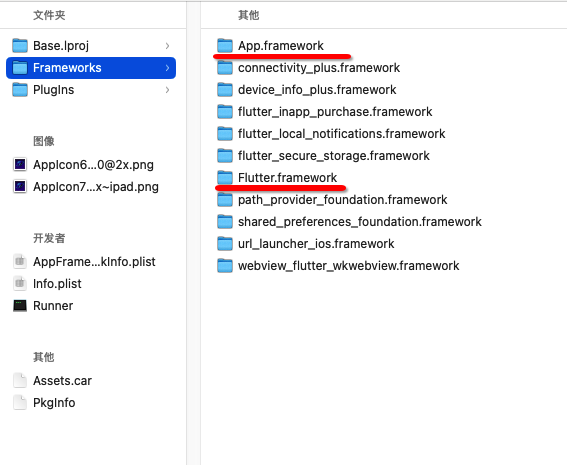Expand the Base.lproj folder chevron
The height and width of the screenshot is (465, 567).
[x=167, y=46]
